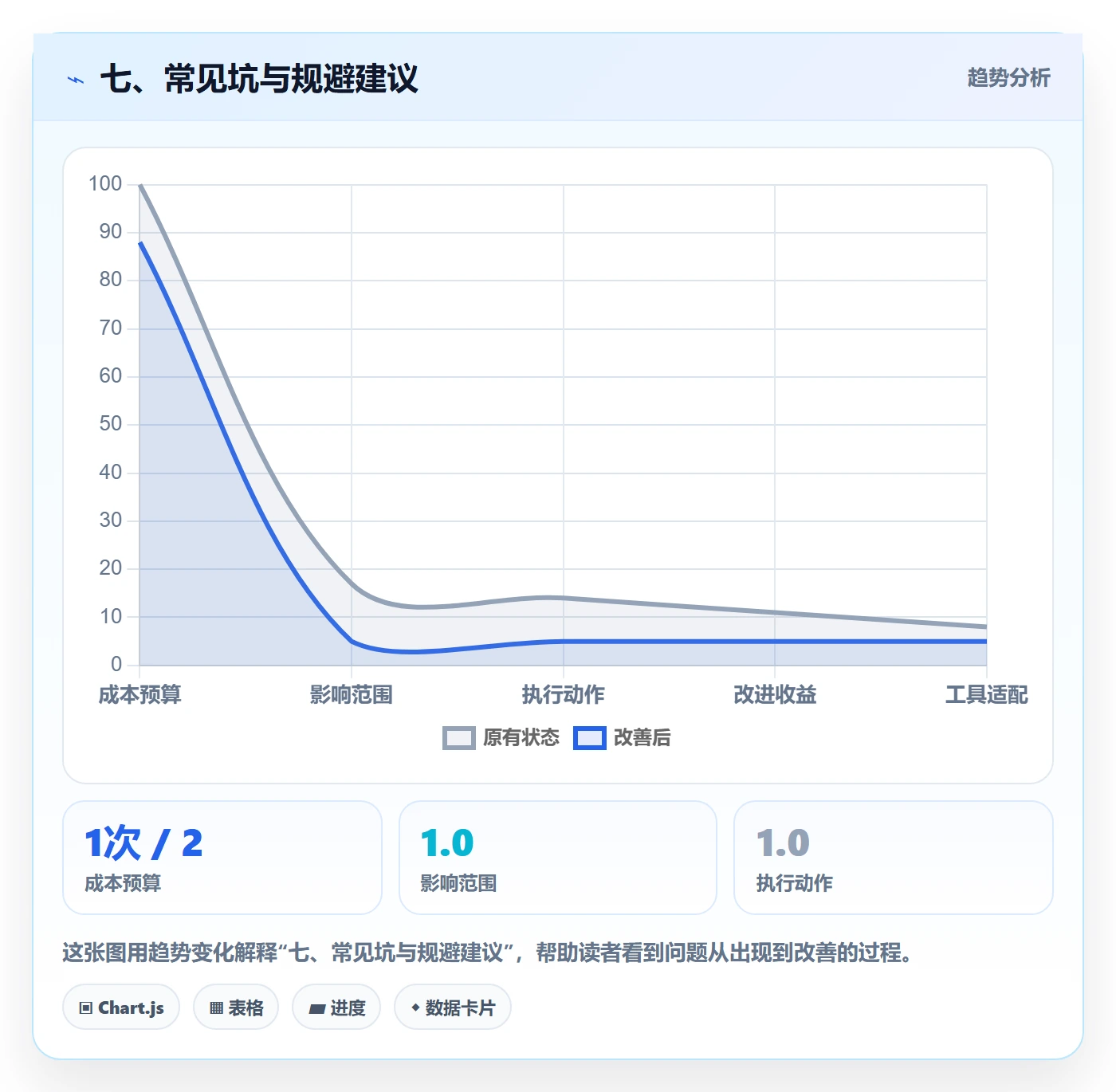Toggle the 原有状态 legend swatch

(459, 738)
